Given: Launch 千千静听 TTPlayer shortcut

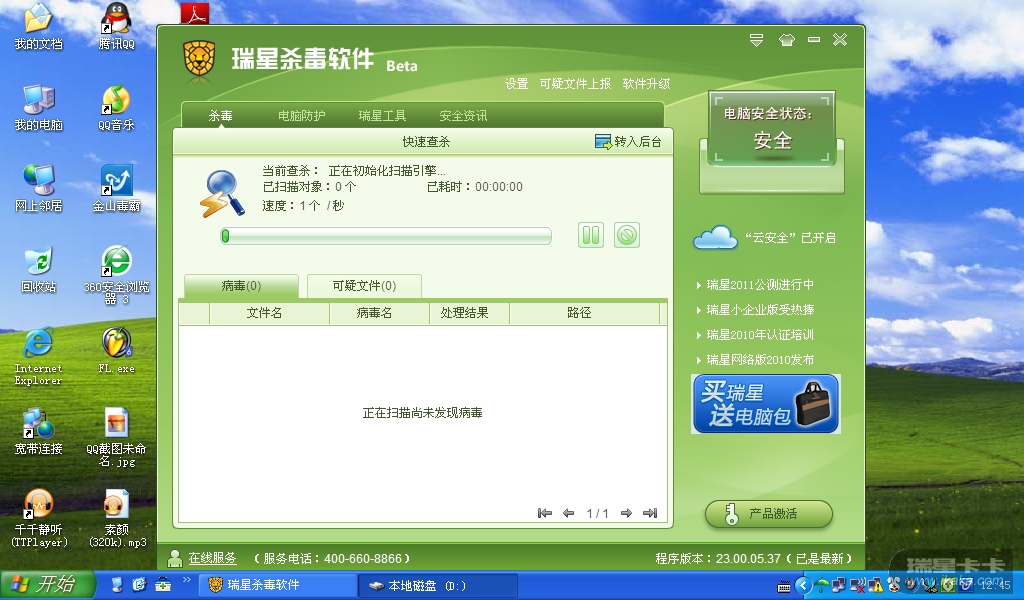Looking at the screenshot, I should [x=39, y=518].
